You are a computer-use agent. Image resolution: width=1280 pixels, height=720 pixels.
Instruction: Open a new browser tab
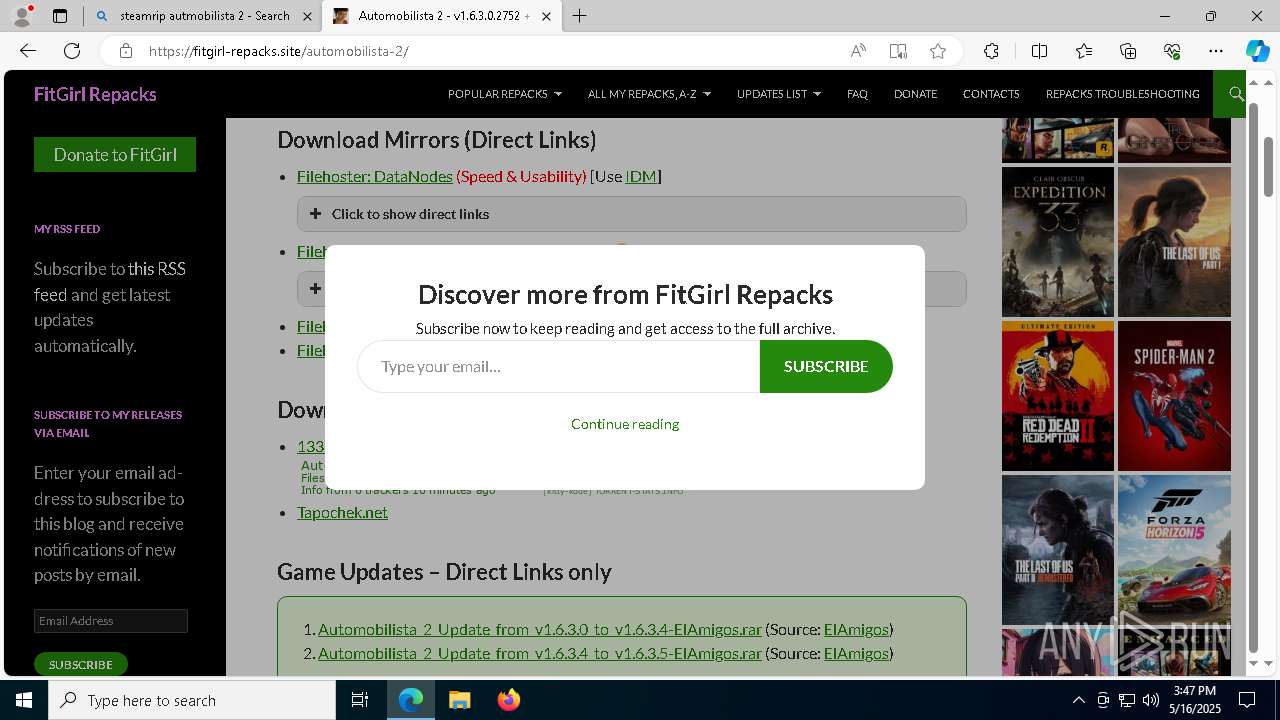click(x=579, y=16)
